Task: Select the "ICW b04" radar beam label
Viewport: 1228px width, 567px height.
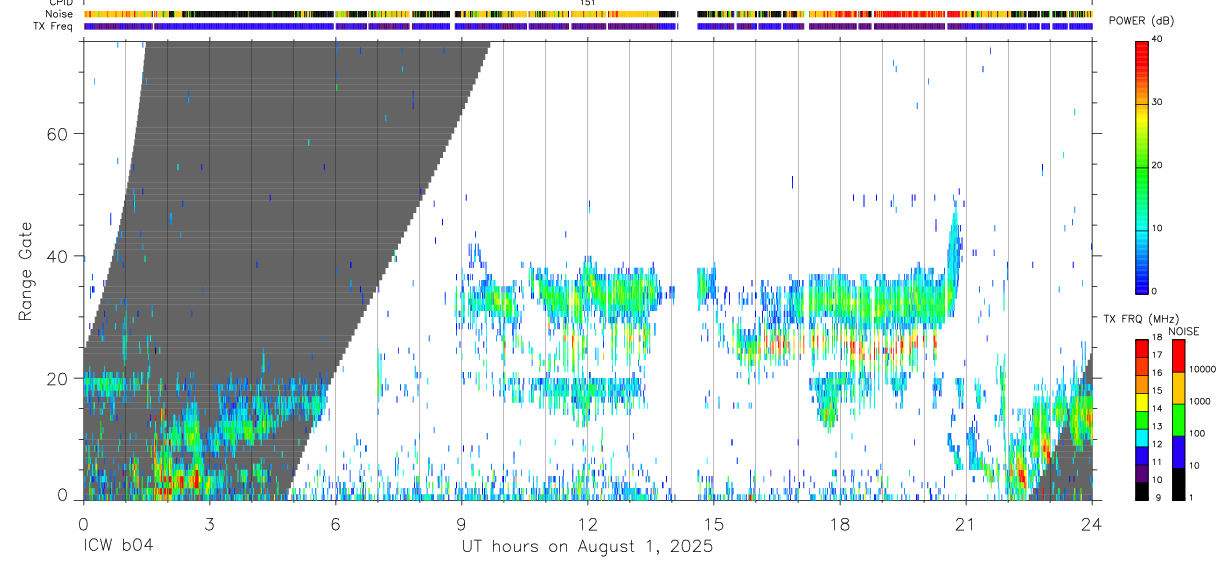Action: pyautogui.click(x=118, y=547)
